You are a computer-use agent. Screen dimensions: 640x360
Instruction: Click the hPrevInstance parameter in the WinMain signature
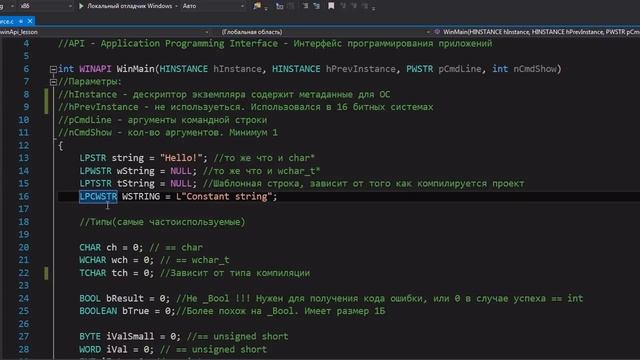click(360, 69)
